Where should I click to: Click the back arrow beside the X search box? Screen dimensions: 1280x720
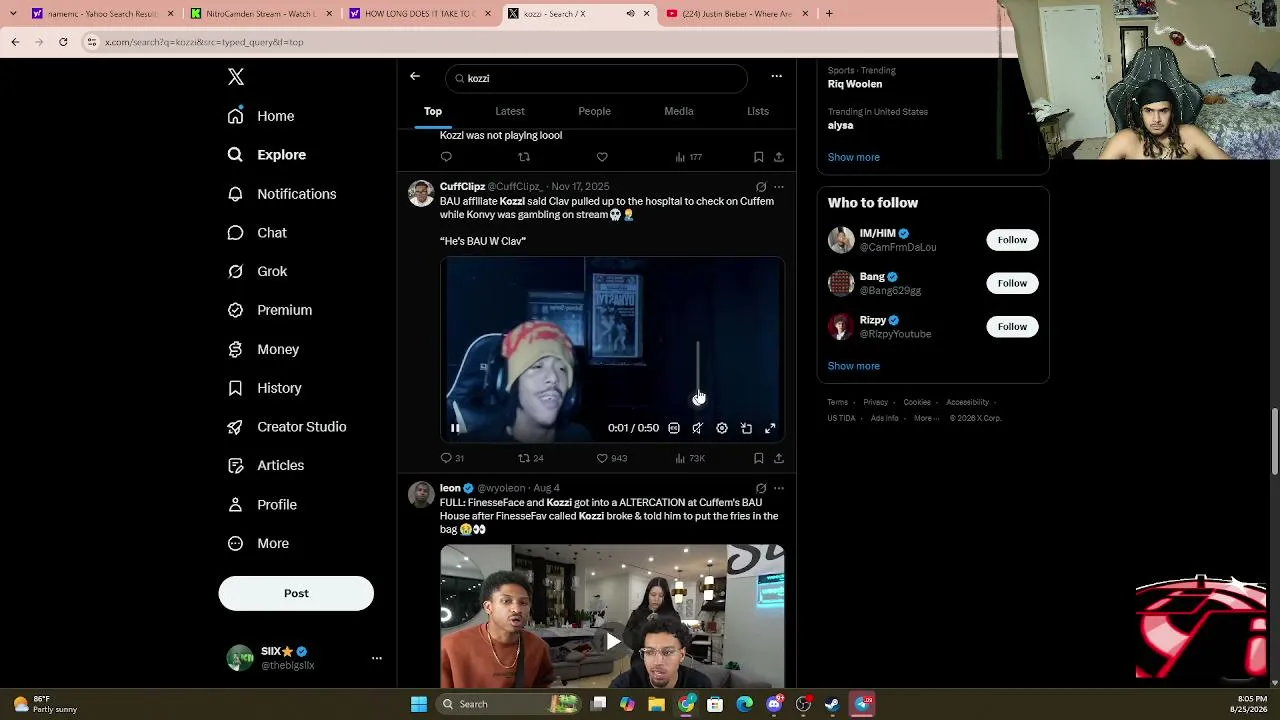[415, 76]
